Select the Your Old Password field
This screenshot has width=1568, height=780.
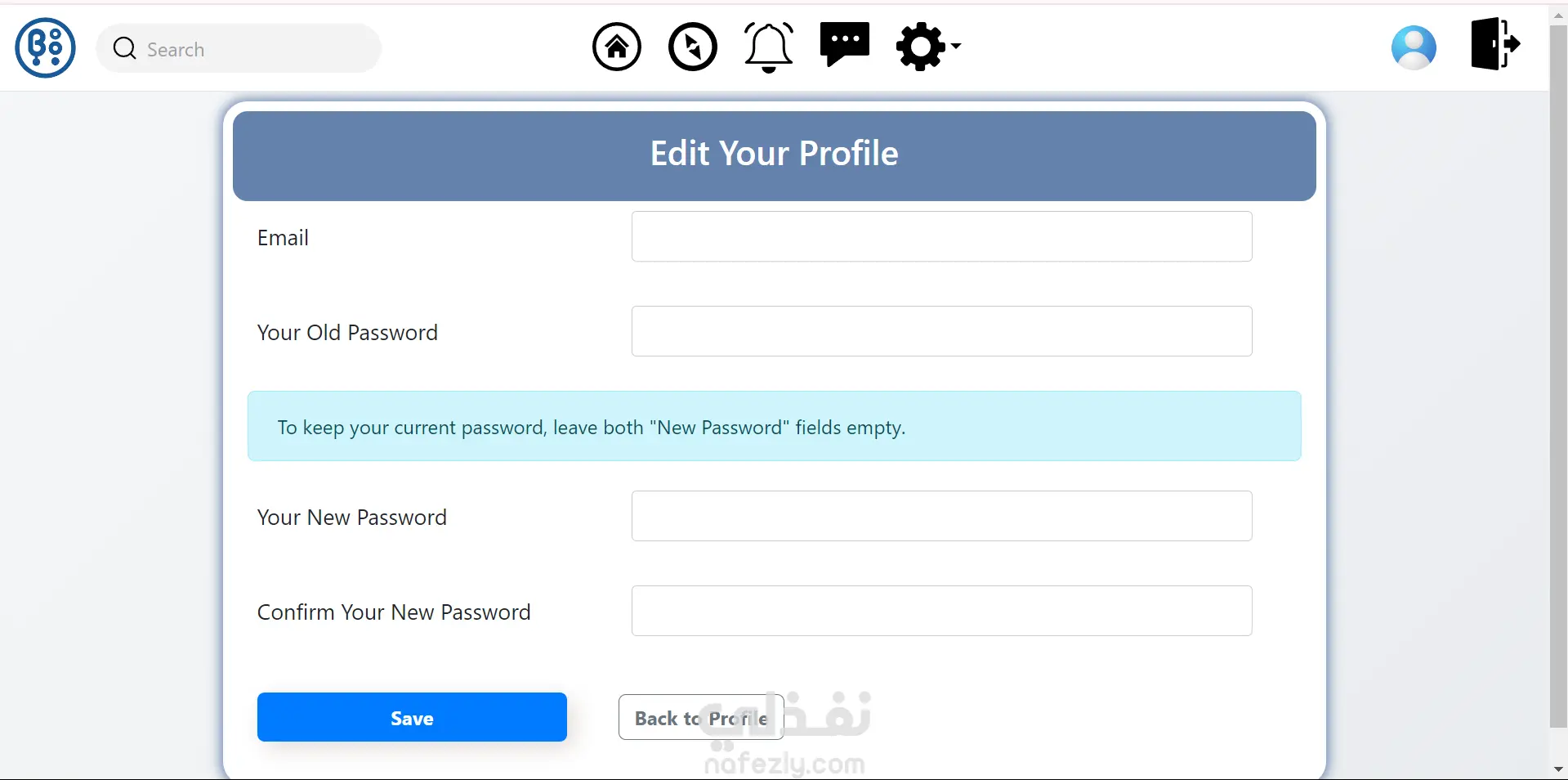pos(941,331)
